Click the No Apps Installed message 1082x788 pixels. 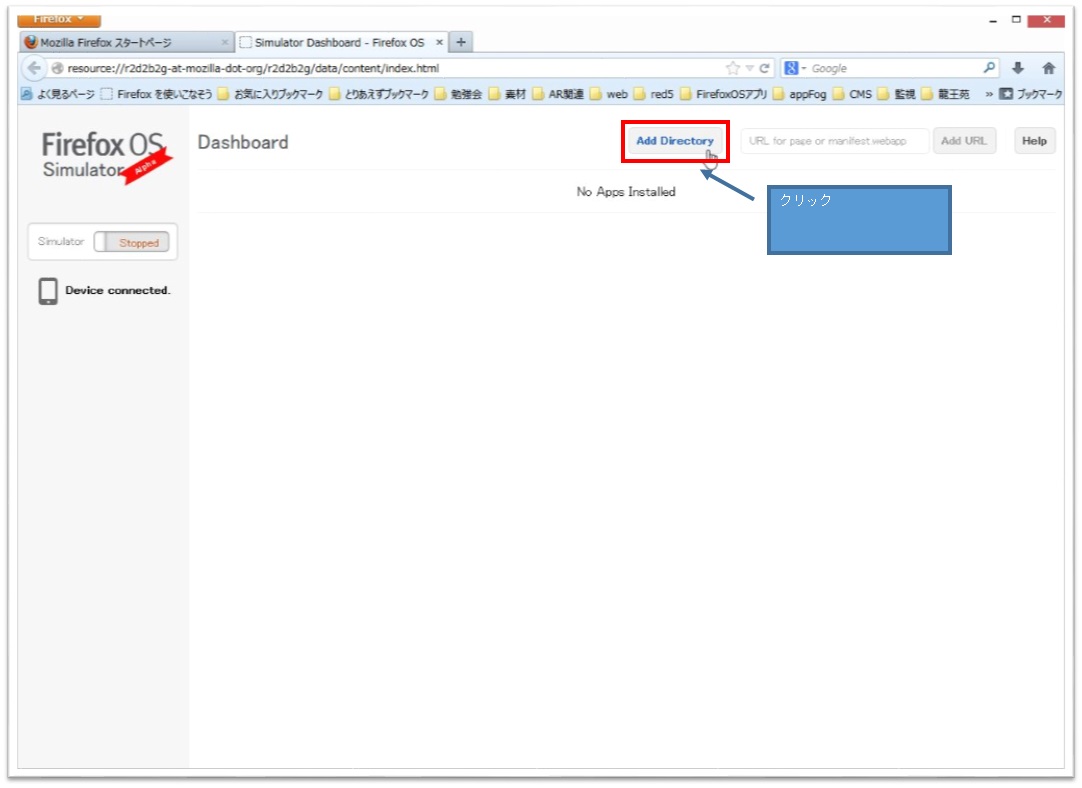tap(626, 192)
